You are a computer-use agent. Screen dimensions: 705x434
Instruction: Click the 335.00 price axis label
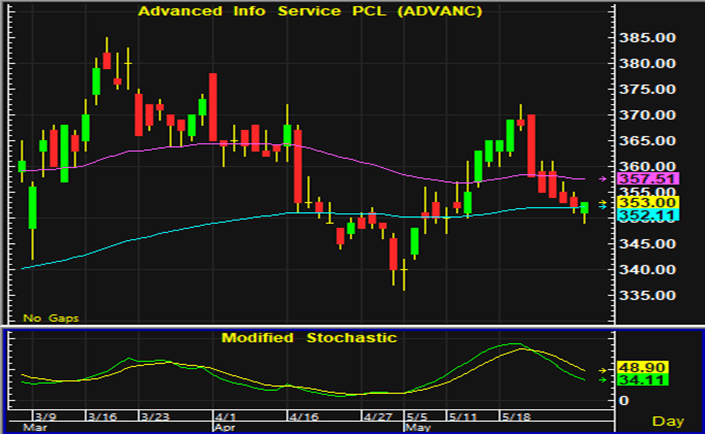tap(647, 295)
